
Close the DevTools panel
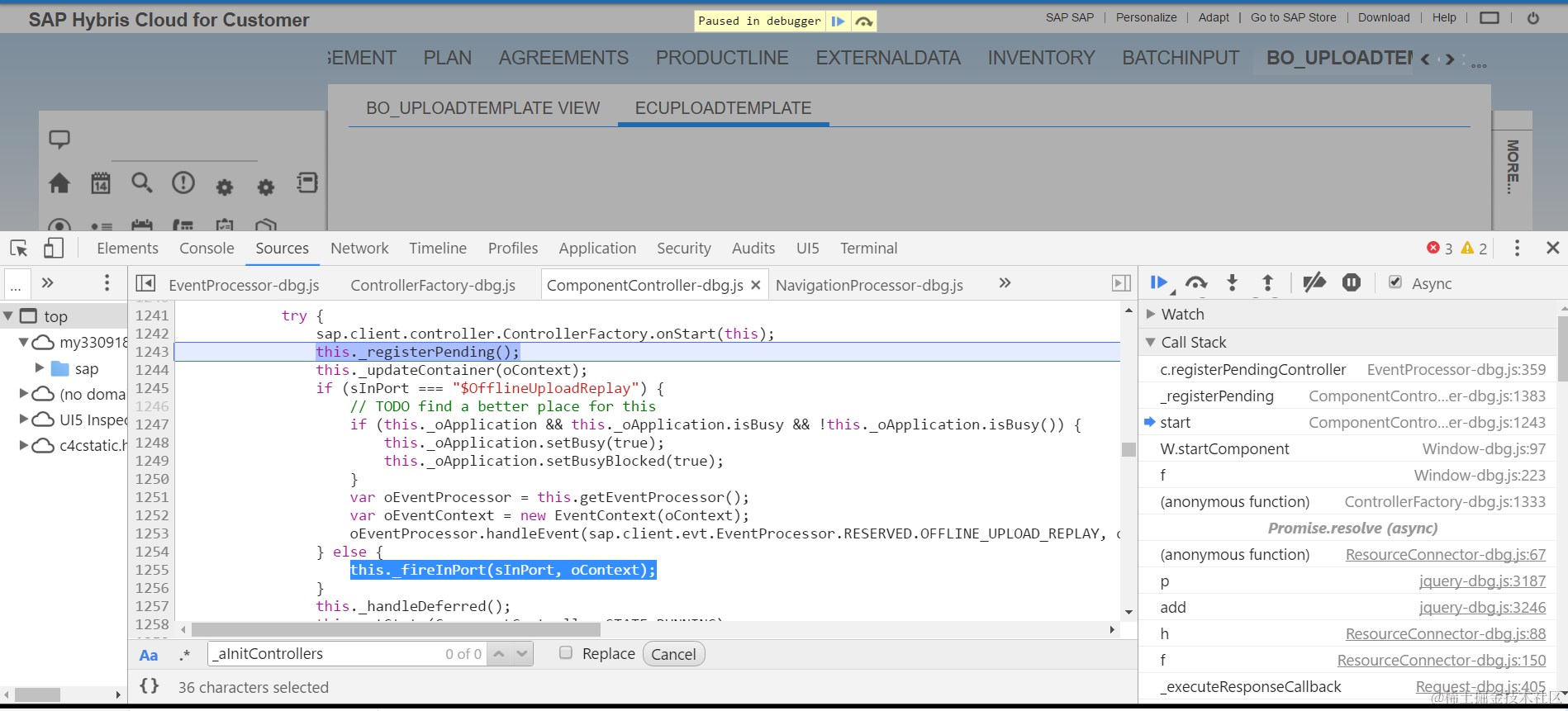pos(1552,248)
